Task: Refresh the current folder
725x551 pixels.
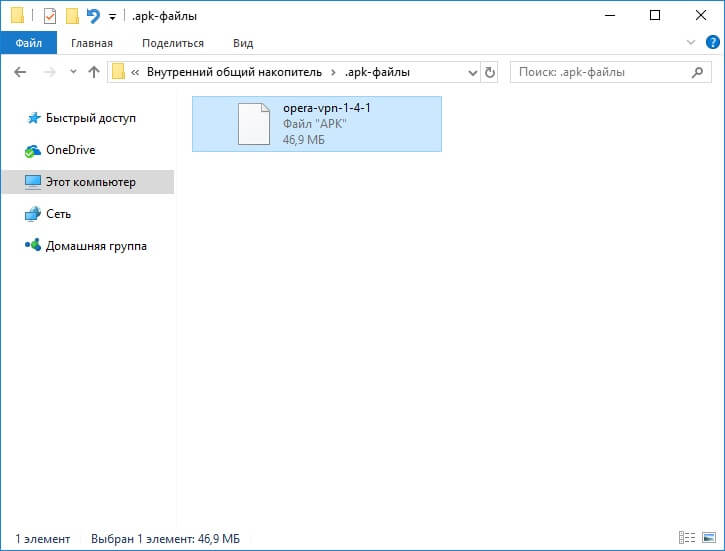Action: point(490,73)
